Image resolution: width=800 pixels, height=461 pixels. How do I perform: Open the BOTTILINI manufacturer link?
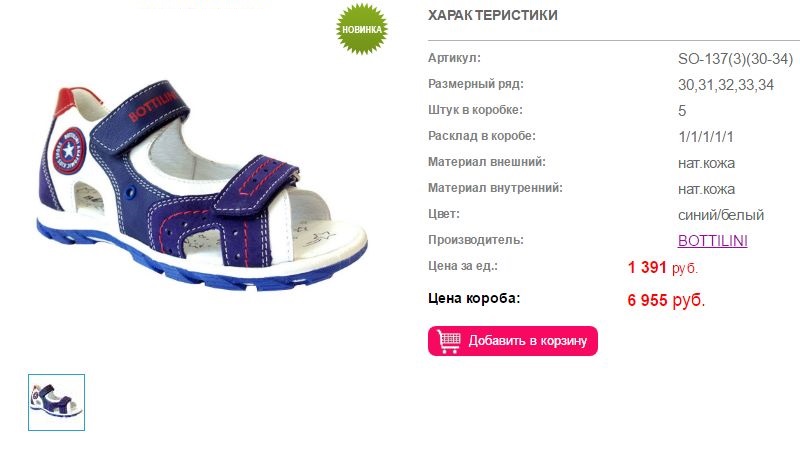(712, 241)
